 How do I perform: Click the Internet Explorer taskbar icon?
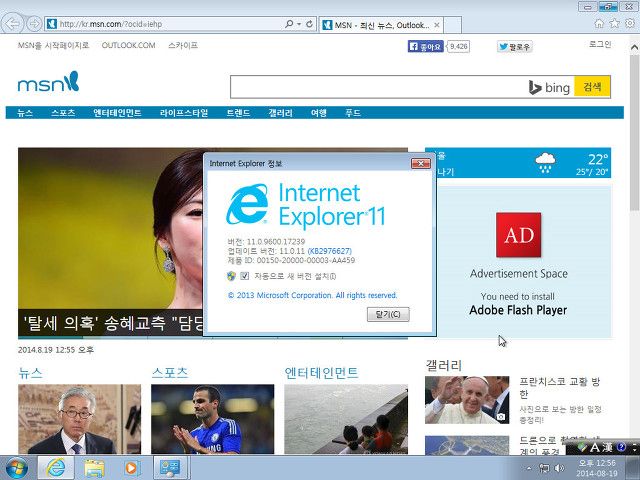[56, 468]
